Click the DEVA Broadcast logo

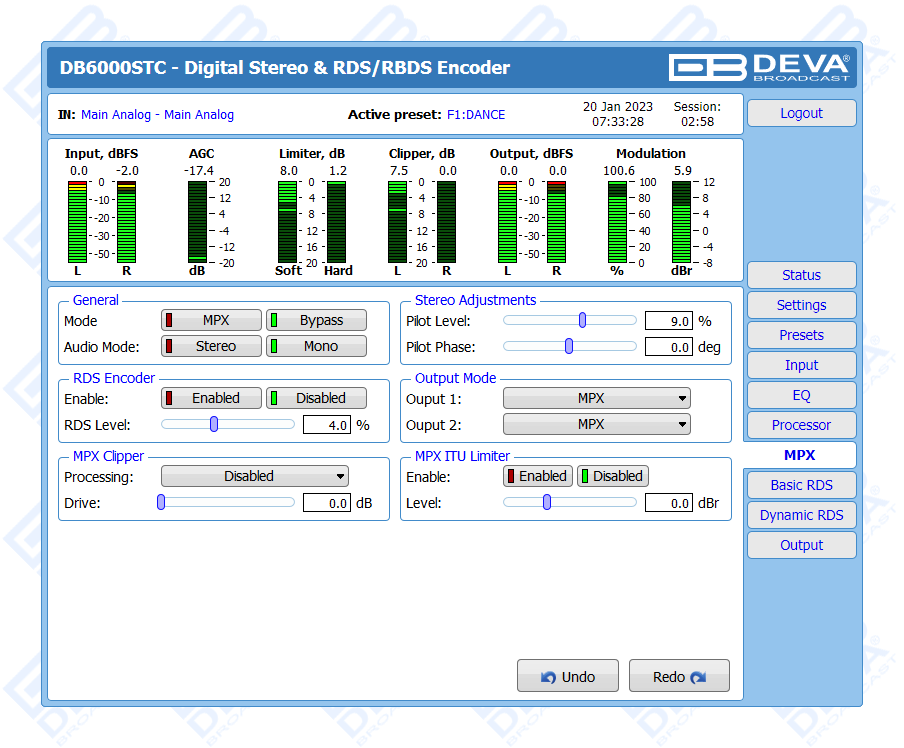tap(759, 67)
